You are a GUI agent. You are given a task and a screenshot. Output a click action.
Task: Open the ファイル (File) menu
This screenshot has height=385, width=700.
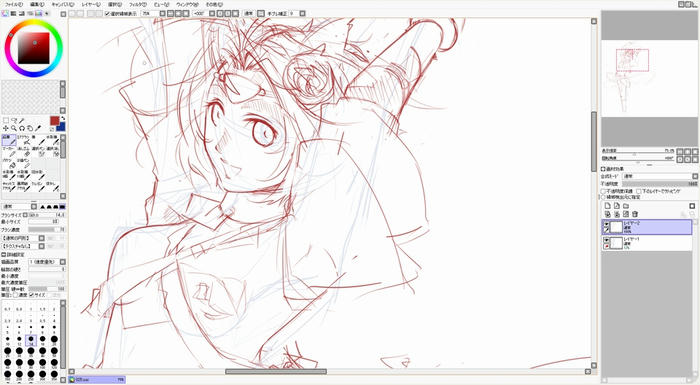click(x=14, y=4)
